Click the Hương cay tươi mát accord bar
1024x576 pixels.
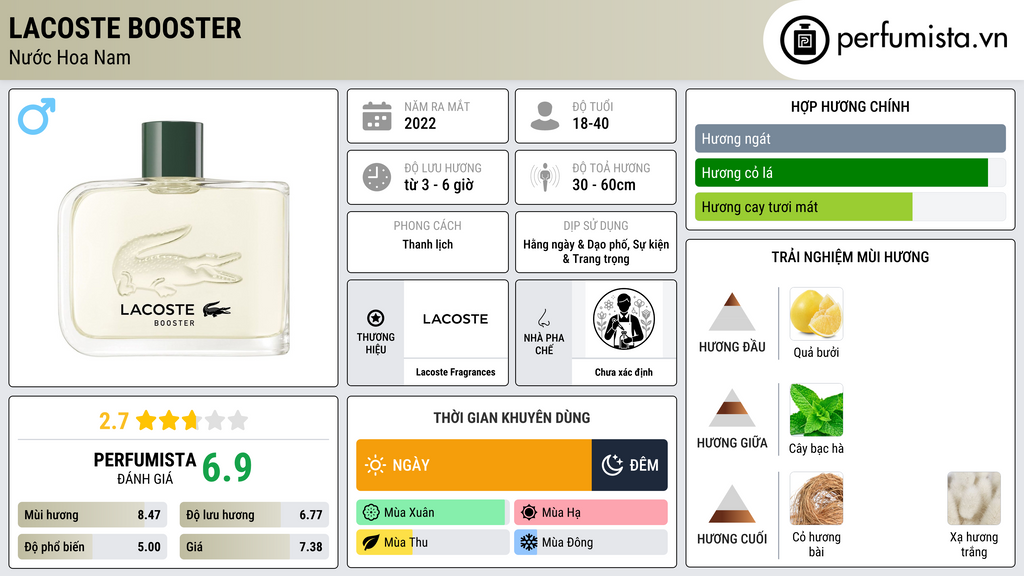(x=850, y=207)
